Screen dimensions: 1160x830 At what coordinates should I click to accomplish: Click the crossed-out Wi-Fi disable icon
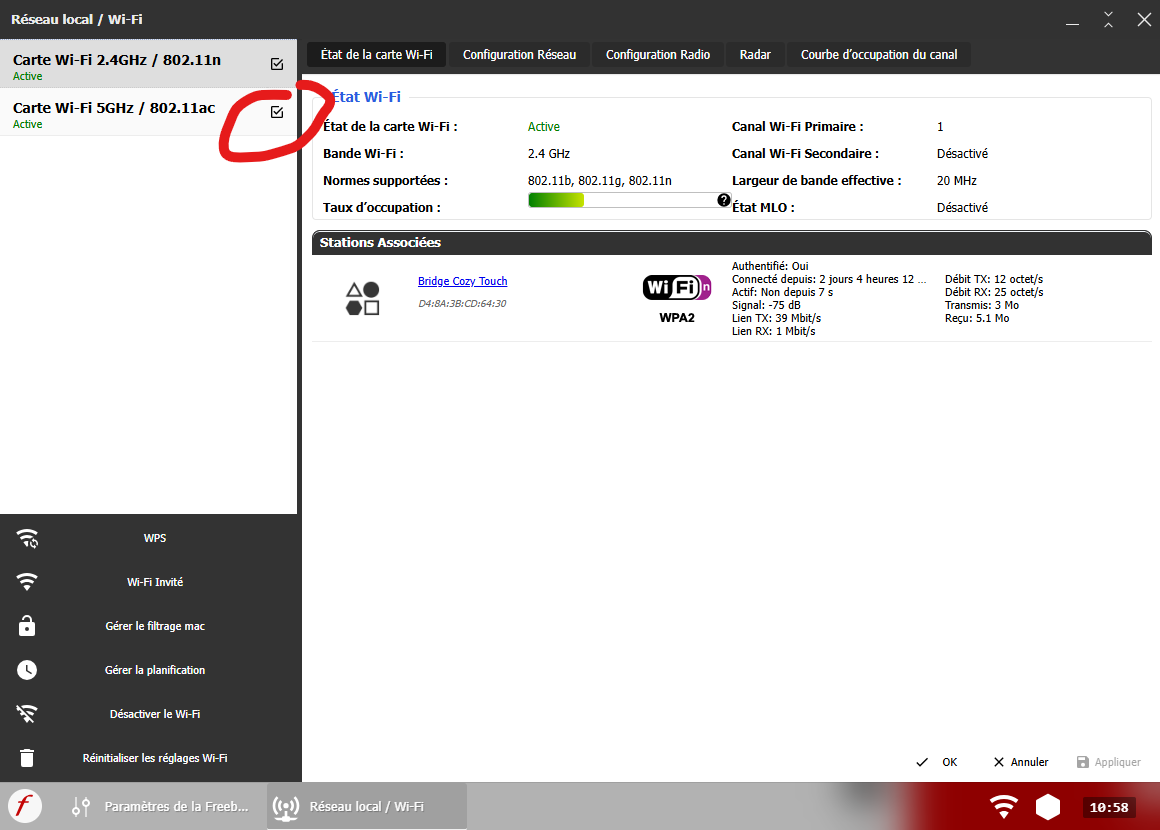(27, 714)
